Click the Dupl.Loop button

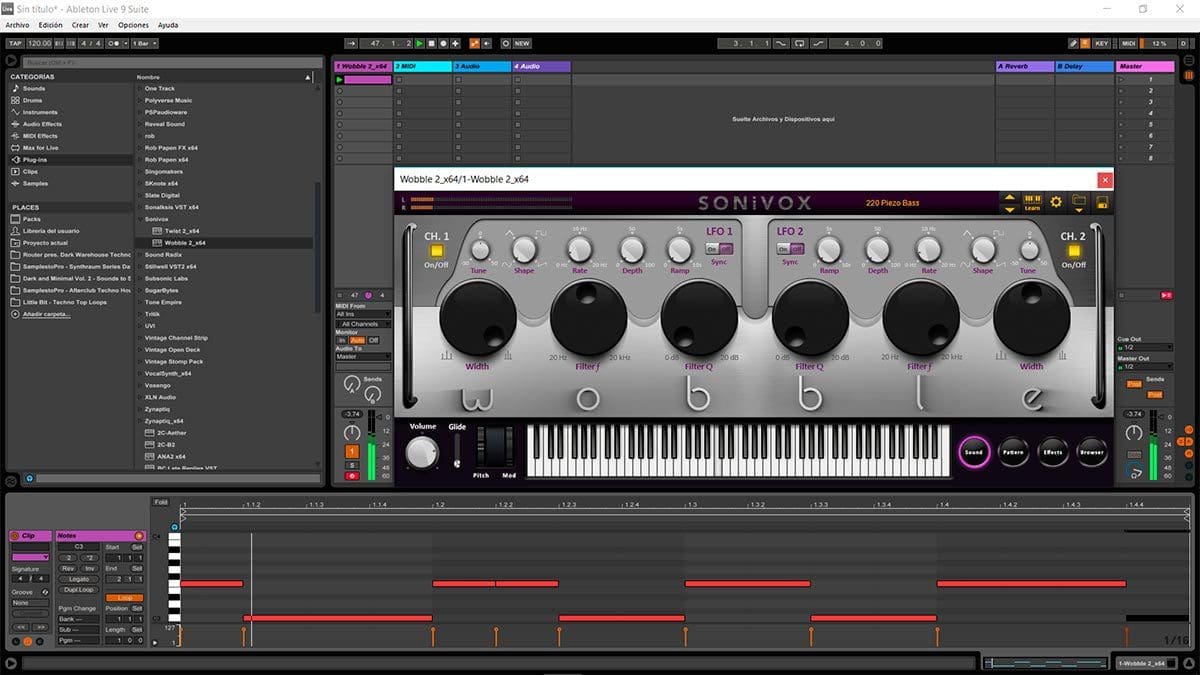point(80,589)
